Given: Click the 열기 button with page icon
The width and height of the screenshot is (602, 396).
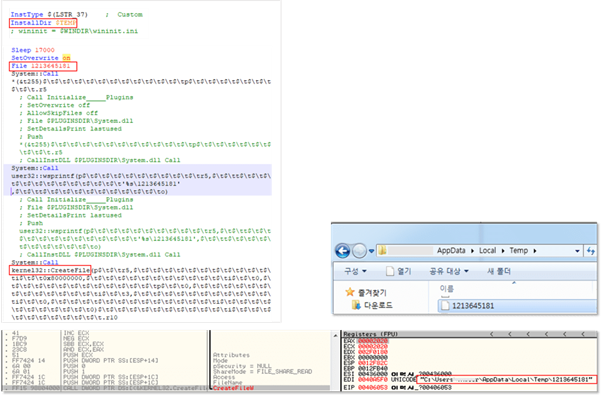Looking at the screenshot, I should coord(399,272).
